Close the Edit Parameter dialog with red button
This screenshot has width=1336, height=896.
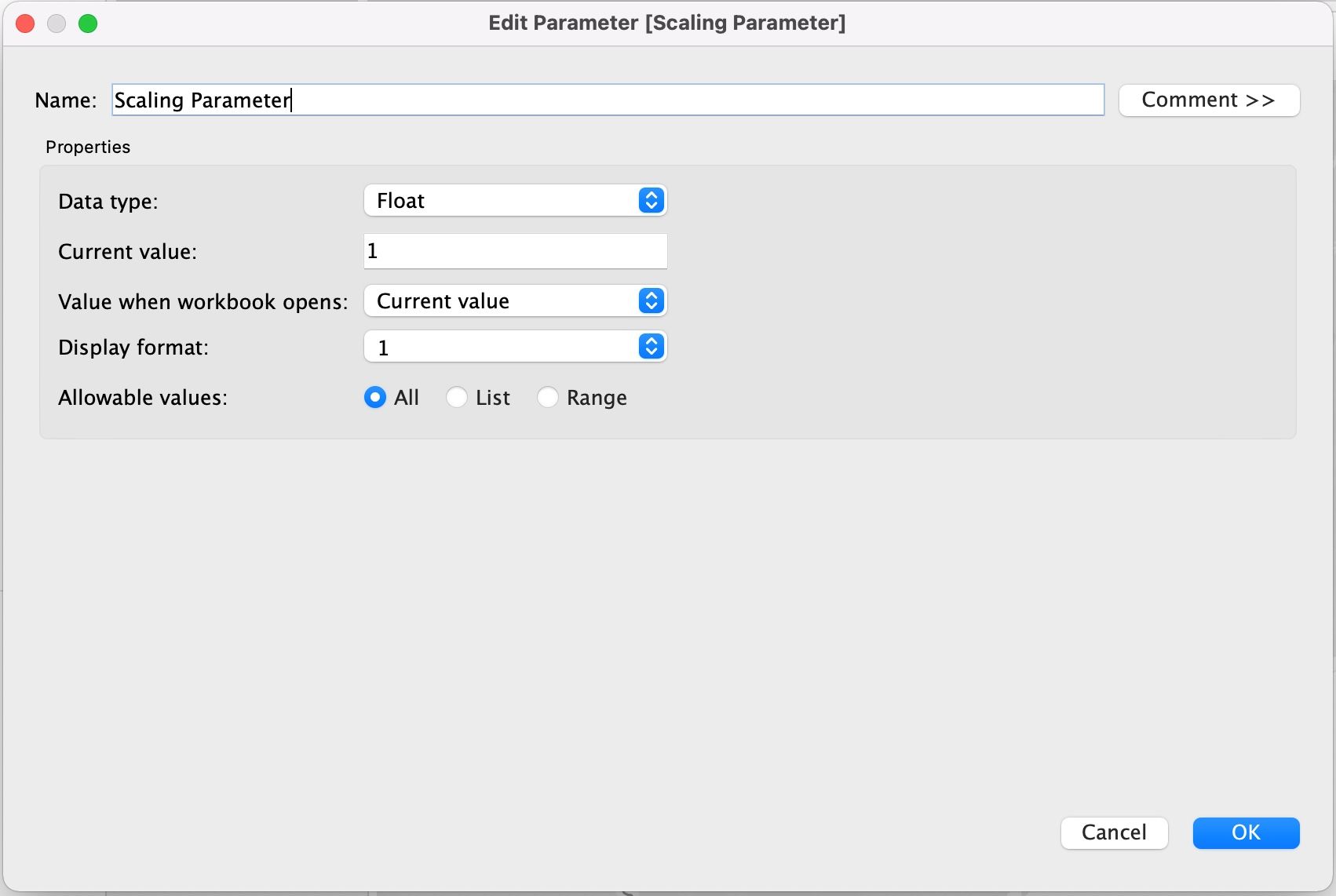pos(25,24)
